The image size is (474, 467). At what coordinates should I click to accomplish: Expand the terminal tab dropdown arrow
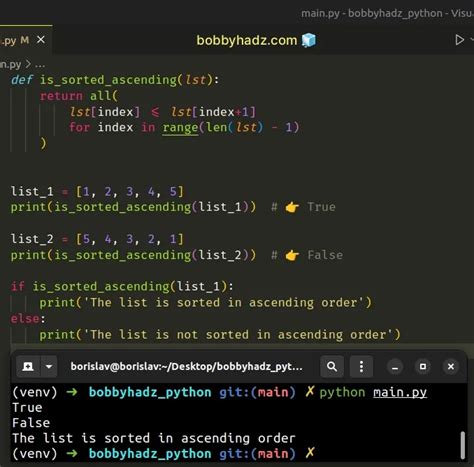49,367
